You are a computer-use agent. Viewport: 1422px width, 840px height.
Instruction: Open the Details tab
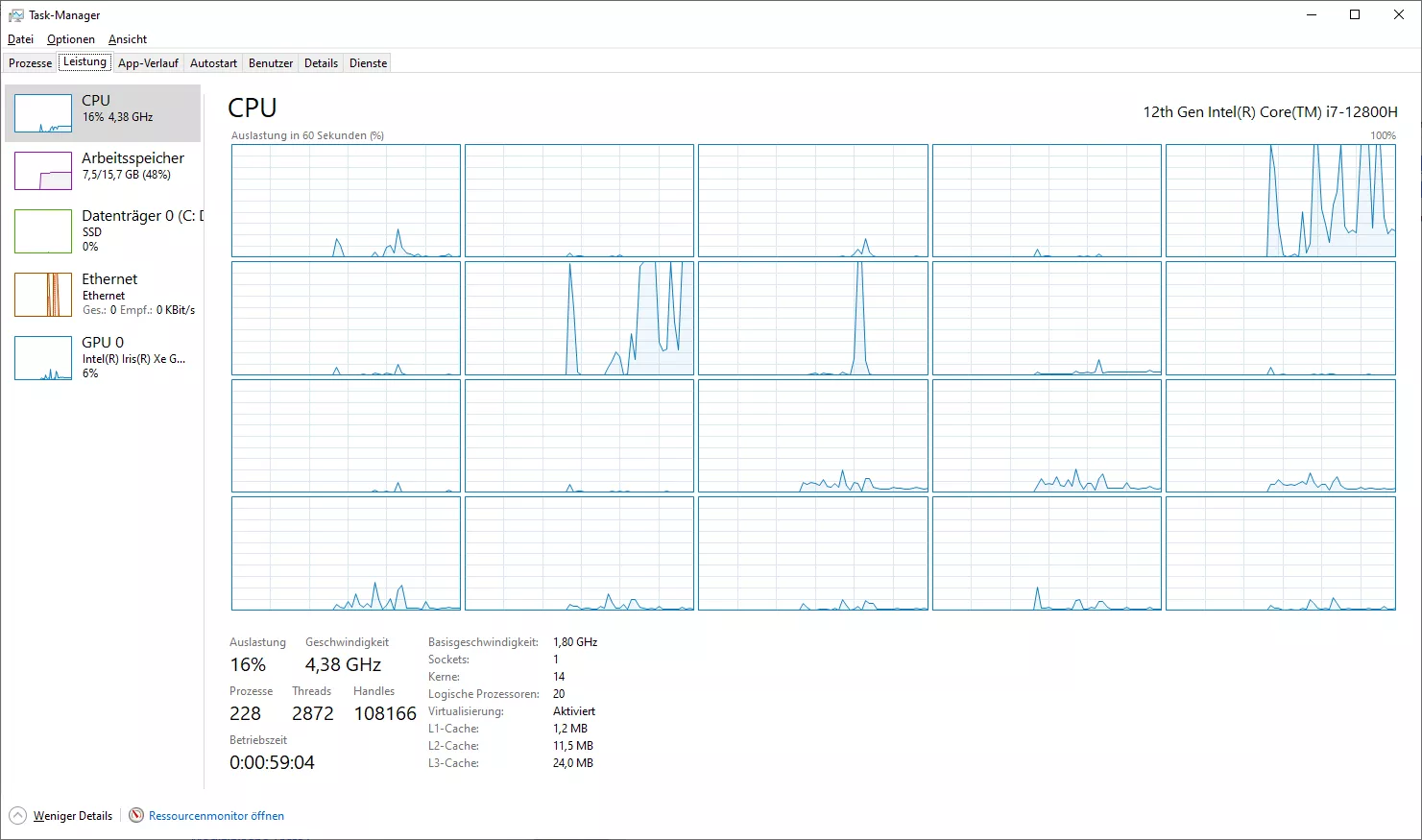pyautogui.click(x=321, y=63)
